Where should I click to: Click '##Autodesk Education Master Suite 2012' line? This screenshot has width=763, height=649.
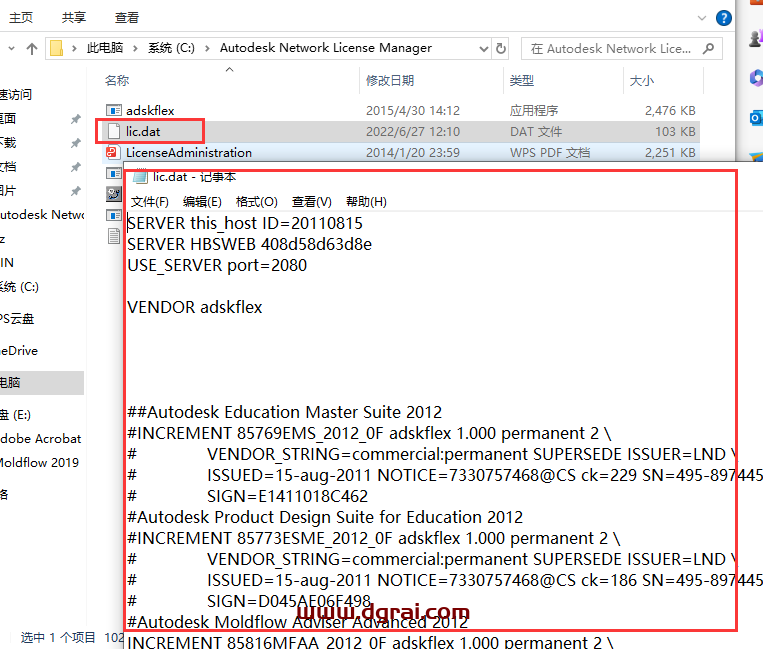tap(284, 412)
